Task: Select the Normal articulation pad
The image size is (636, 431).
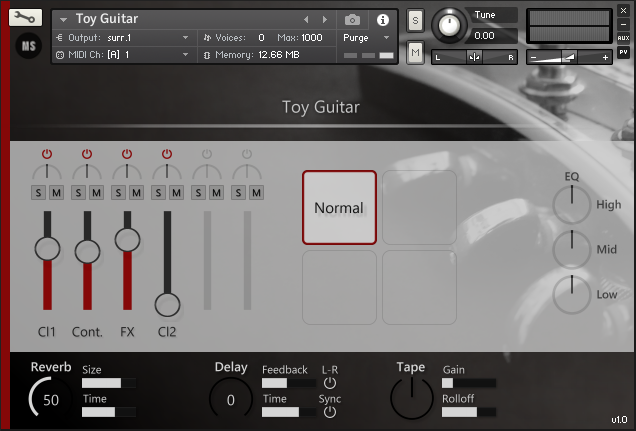Action: [x=339, y=208]
